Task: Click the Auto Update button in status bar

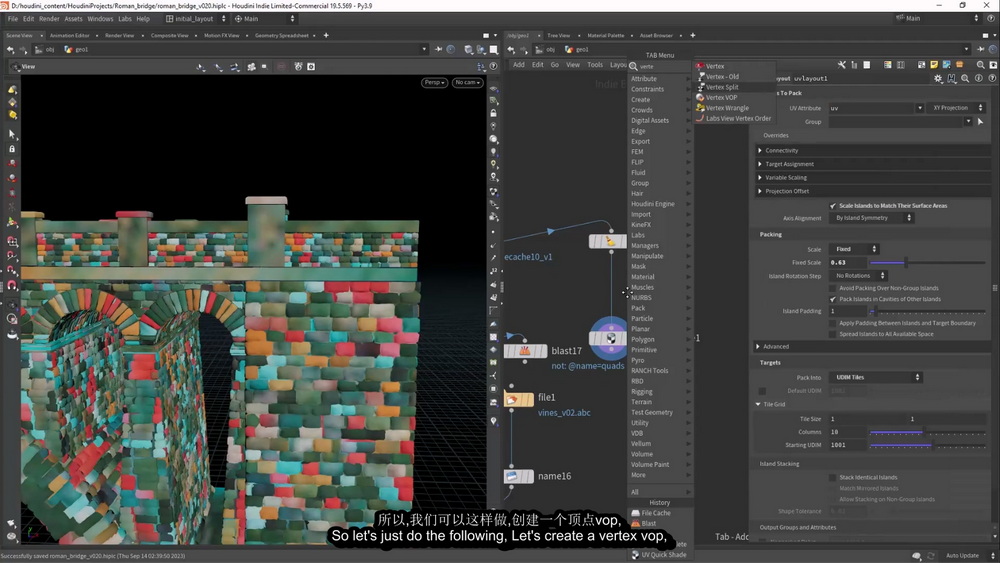Action: (962, 556)
